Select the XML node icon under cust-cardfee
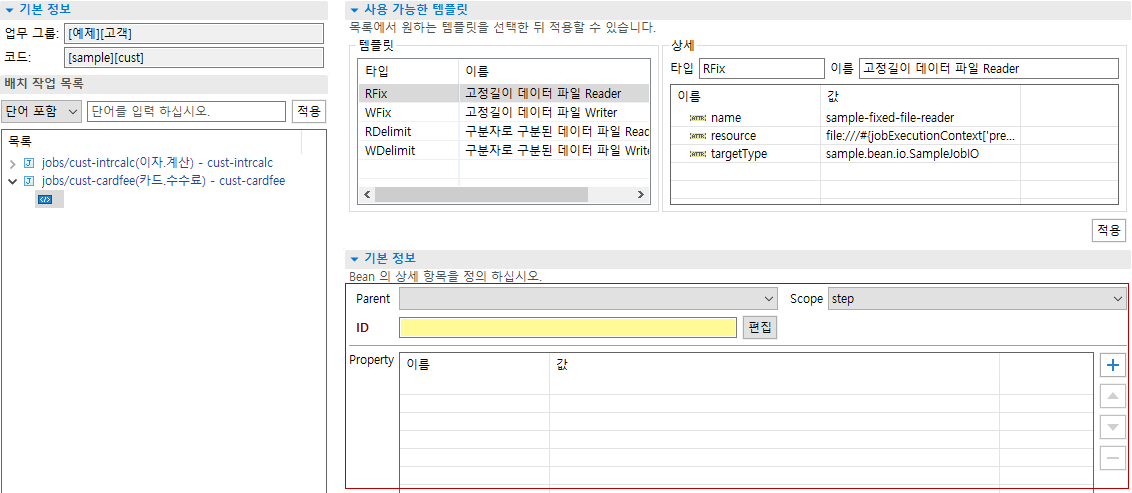This screenshot has height=493, width=1132. [x=45, y=199]
